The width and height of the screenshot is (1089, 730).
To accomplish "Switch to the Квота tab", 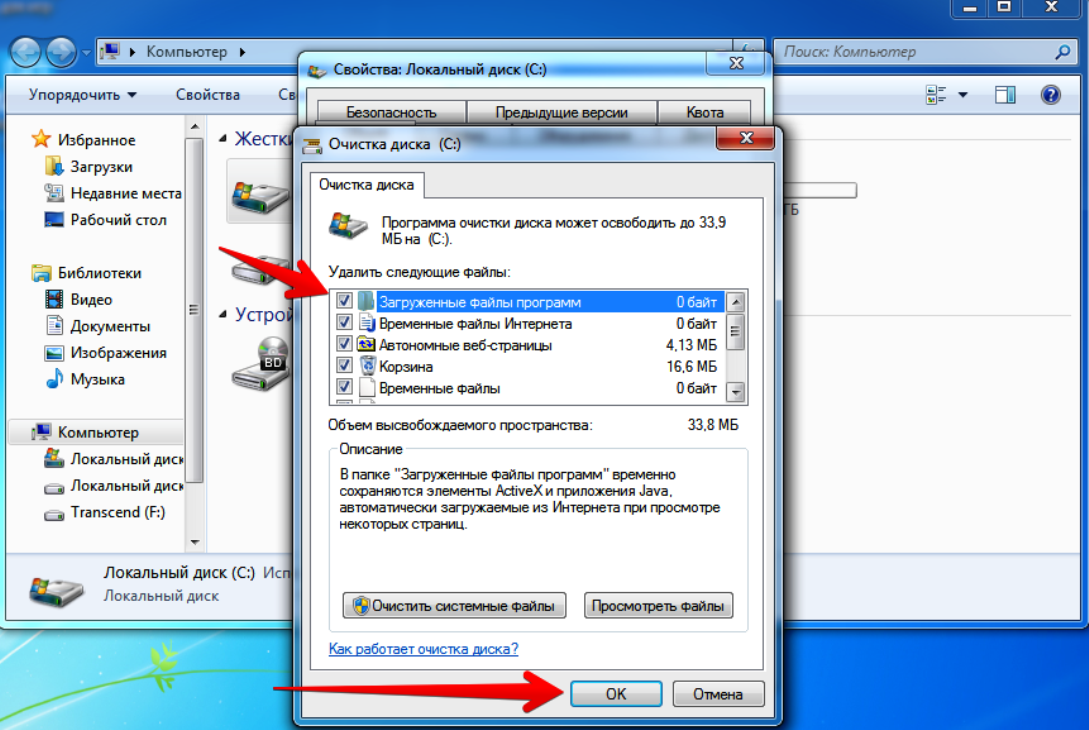I will 705,112.
